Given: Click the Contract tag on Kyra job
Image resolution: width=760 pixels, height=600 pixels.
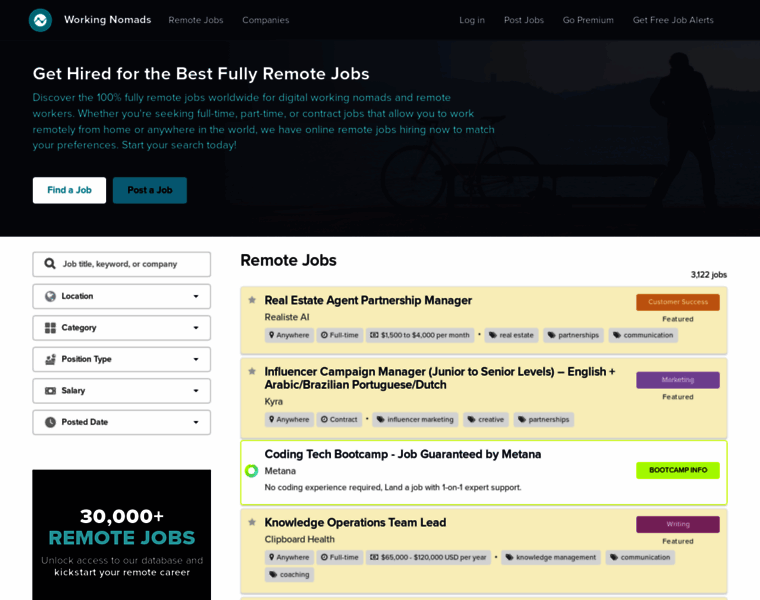Looking at the screenshot, I should [340, 419].
